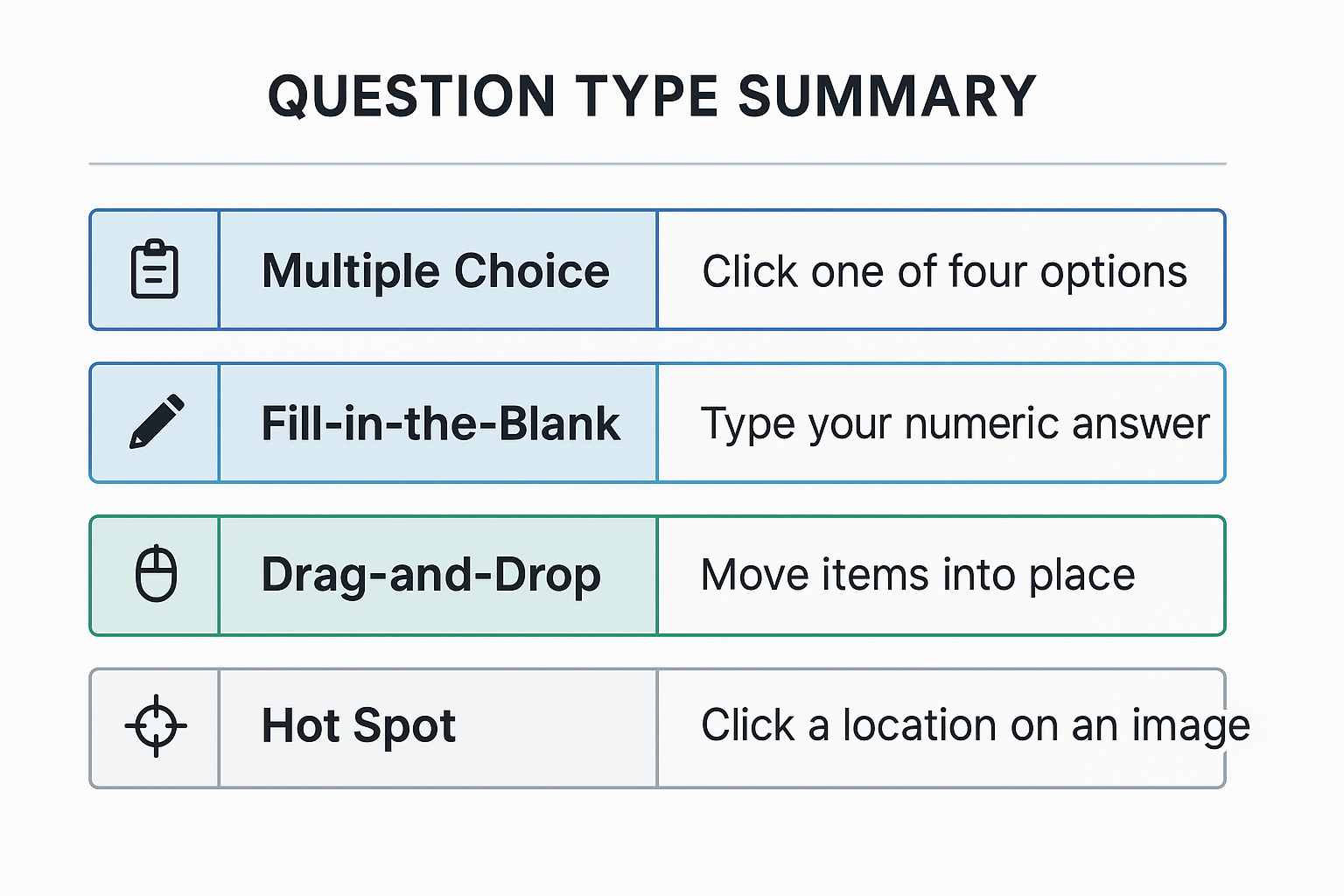Click the 'Move items into place' description
Image resolution: width=1344 pixels, height=896 pixels.
point(918,575)
